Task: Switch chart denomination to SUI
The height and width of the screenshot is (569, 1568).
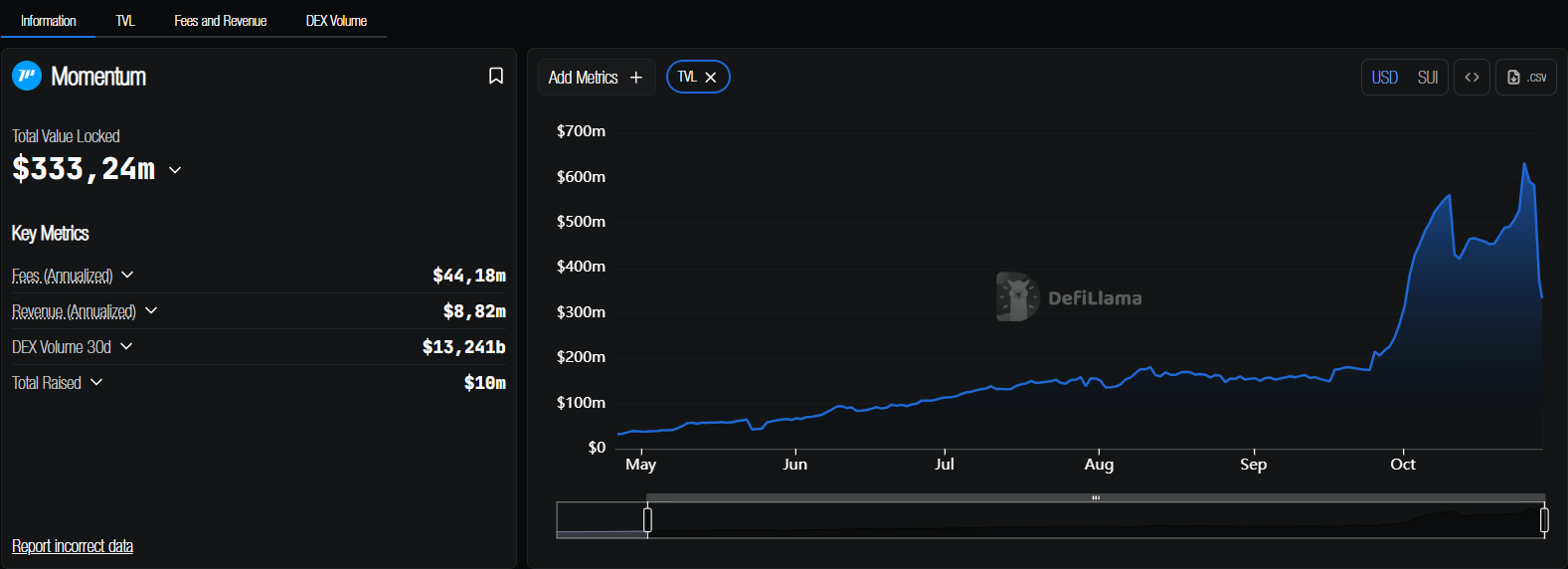Action: (x=1428, y=78)
